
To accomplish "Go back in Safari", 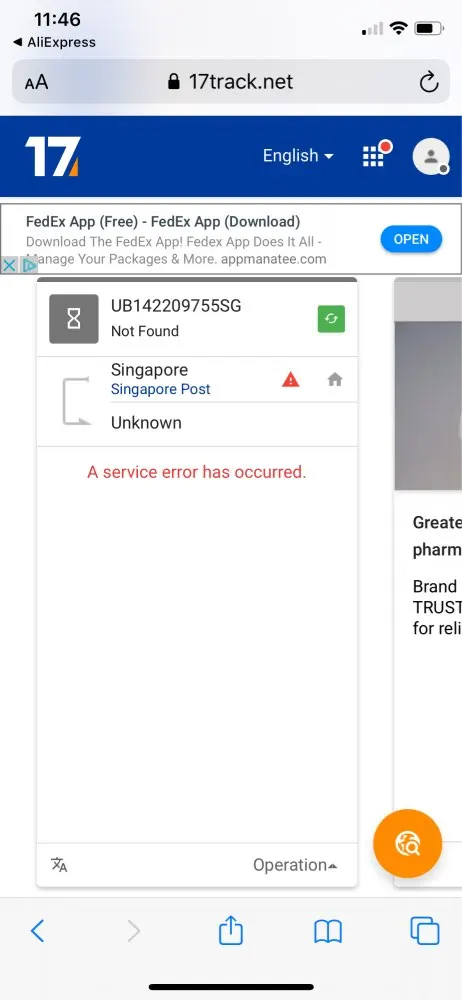I will (x=38, y=932).
